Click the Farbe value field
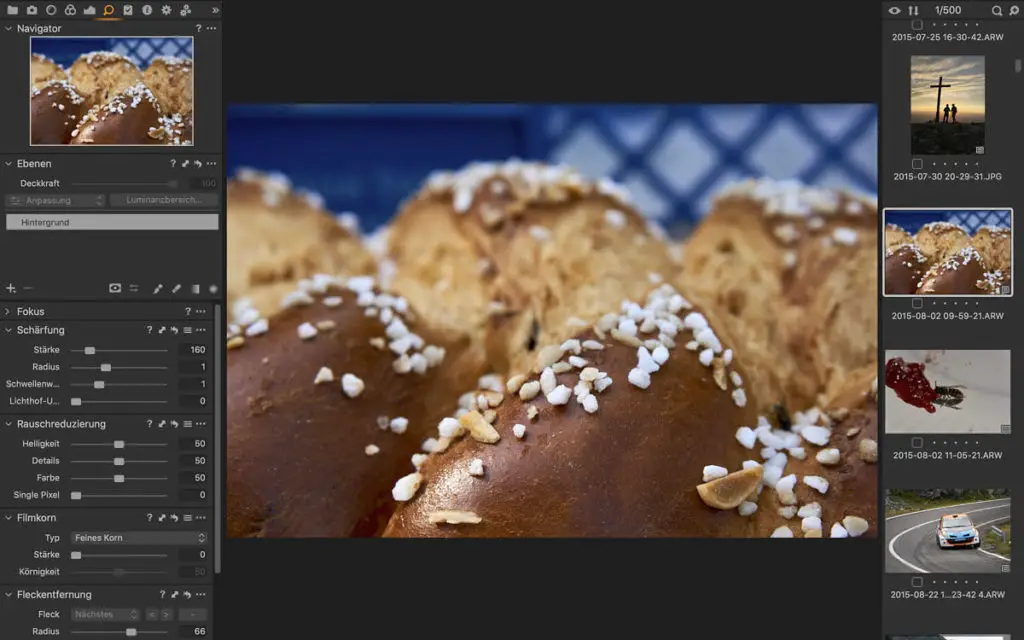The image size is (1024, 640). pos(195,478)
